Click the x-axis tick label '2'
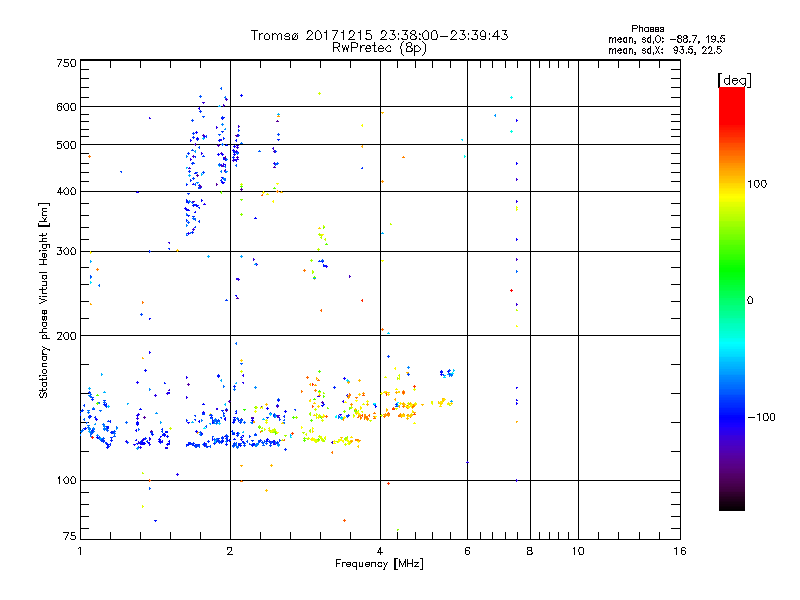Screen dimensions: 800x600 point(230,551)
